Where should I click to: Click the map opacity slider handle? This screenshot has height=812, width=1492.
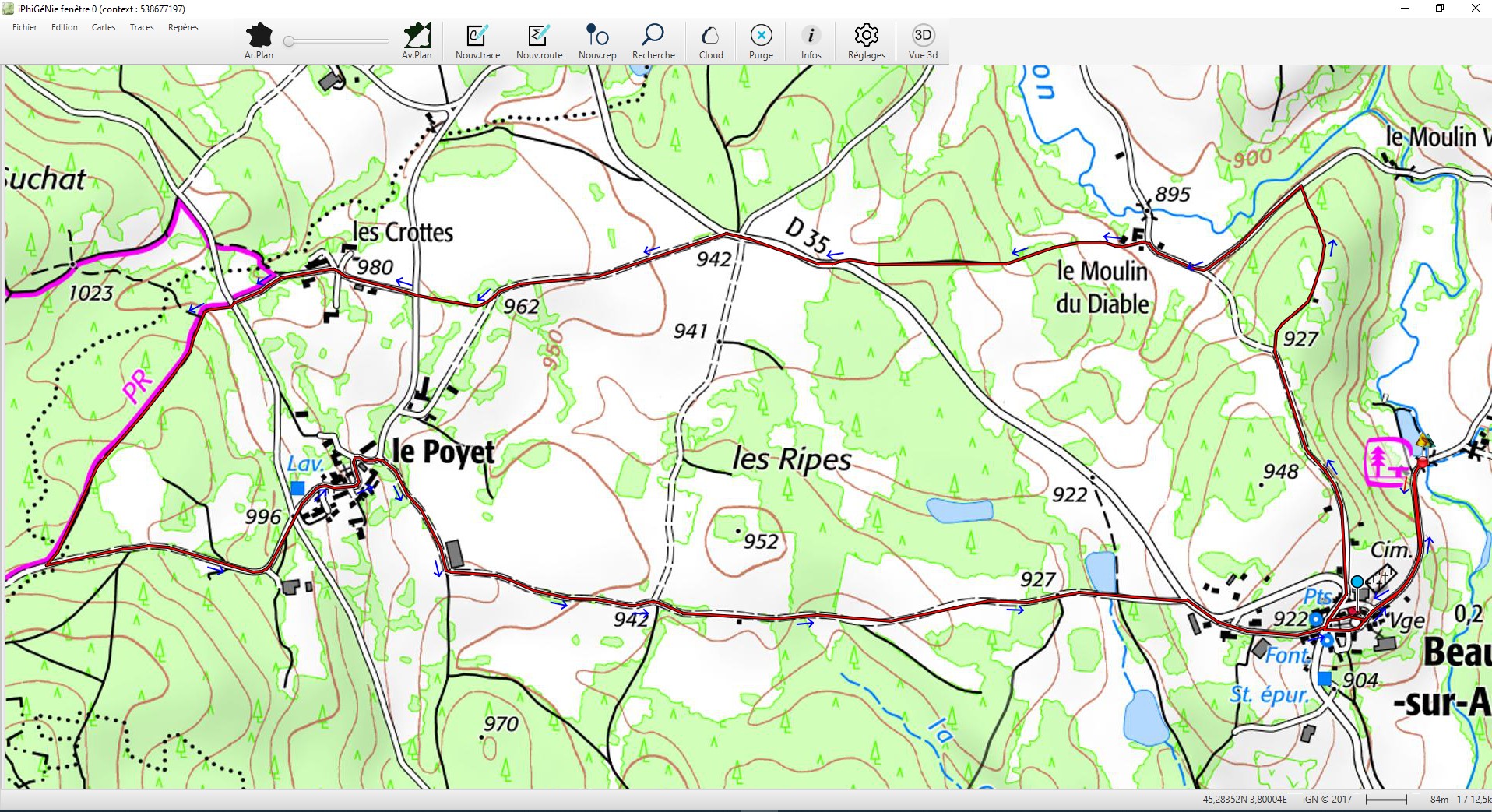289,41
